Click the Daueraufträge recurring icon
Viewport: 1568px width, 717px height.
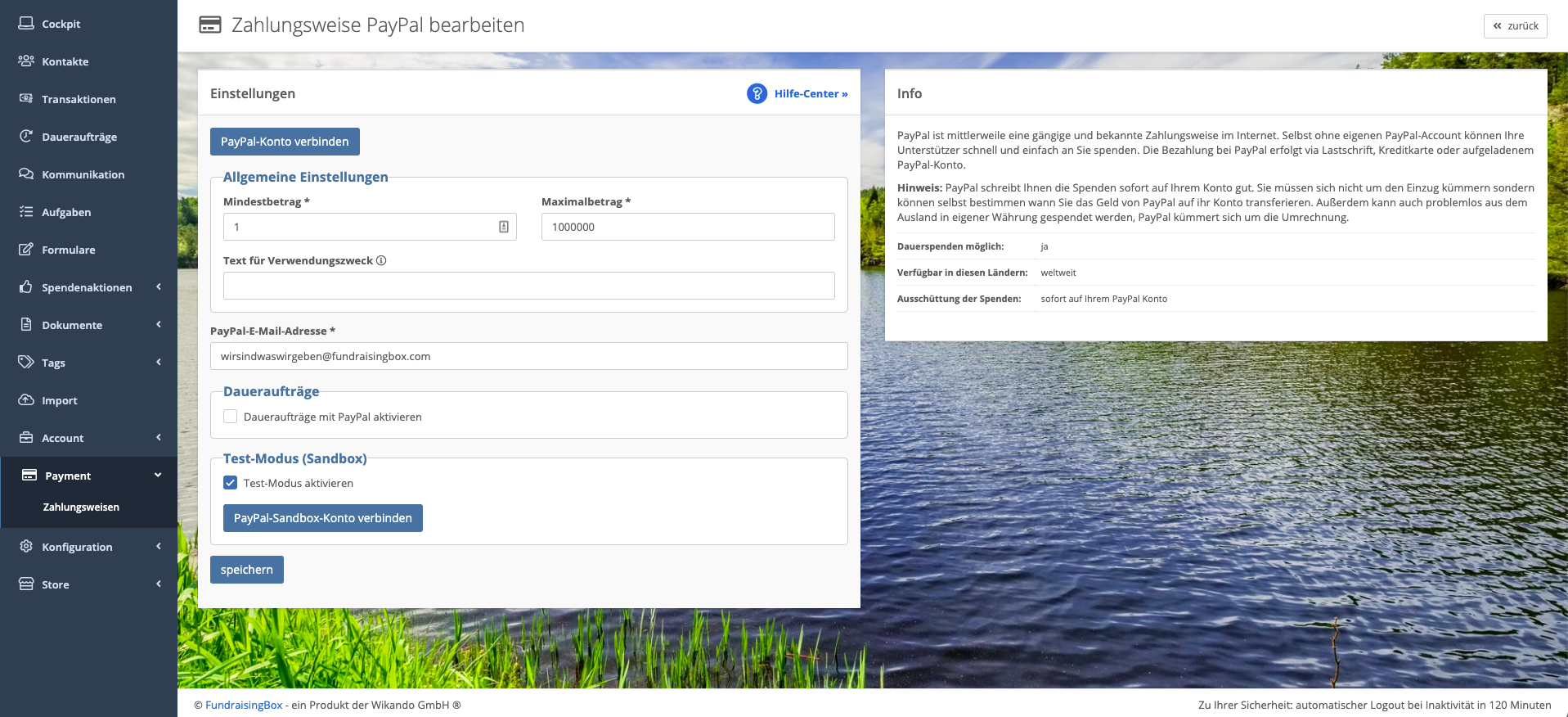pyautogui.click(x=26, y=136)
